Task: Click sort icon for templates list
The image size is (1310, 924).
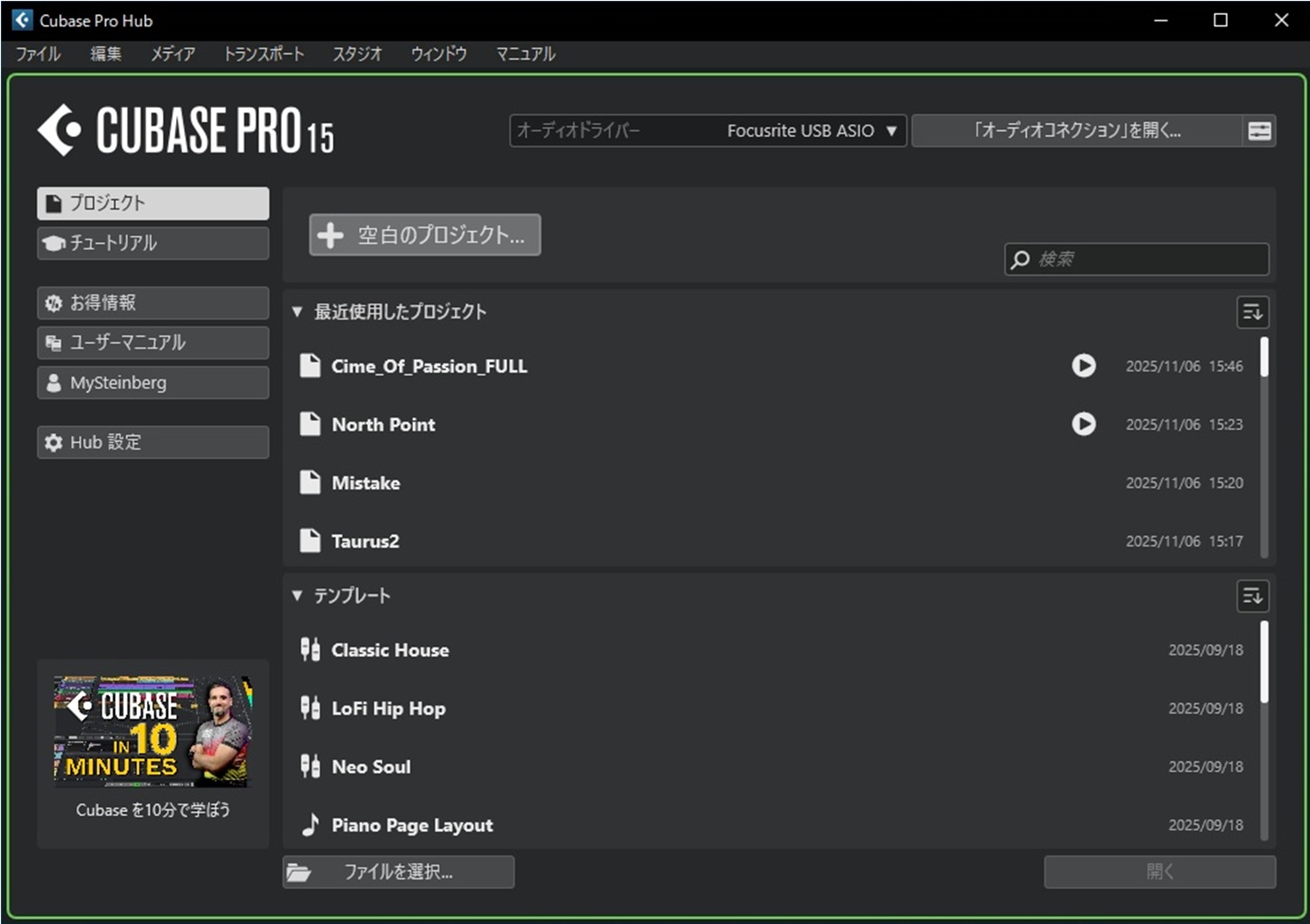Action: (x=1253, y=596)
